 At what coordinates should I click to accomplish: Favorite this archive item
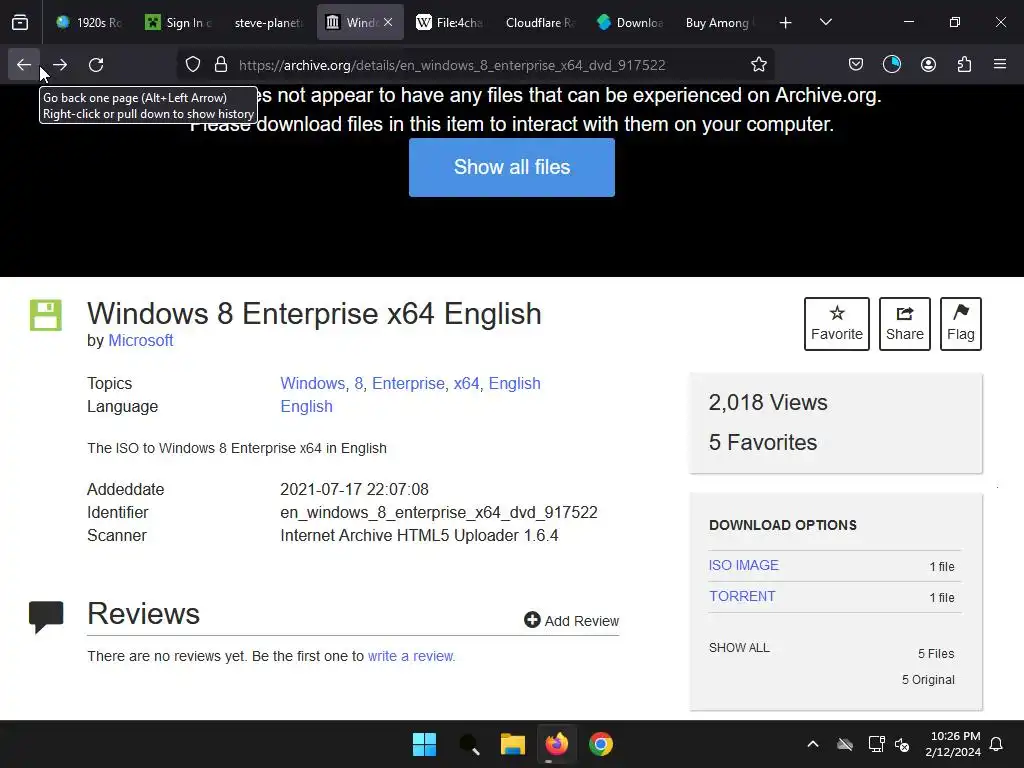(837, 324)
